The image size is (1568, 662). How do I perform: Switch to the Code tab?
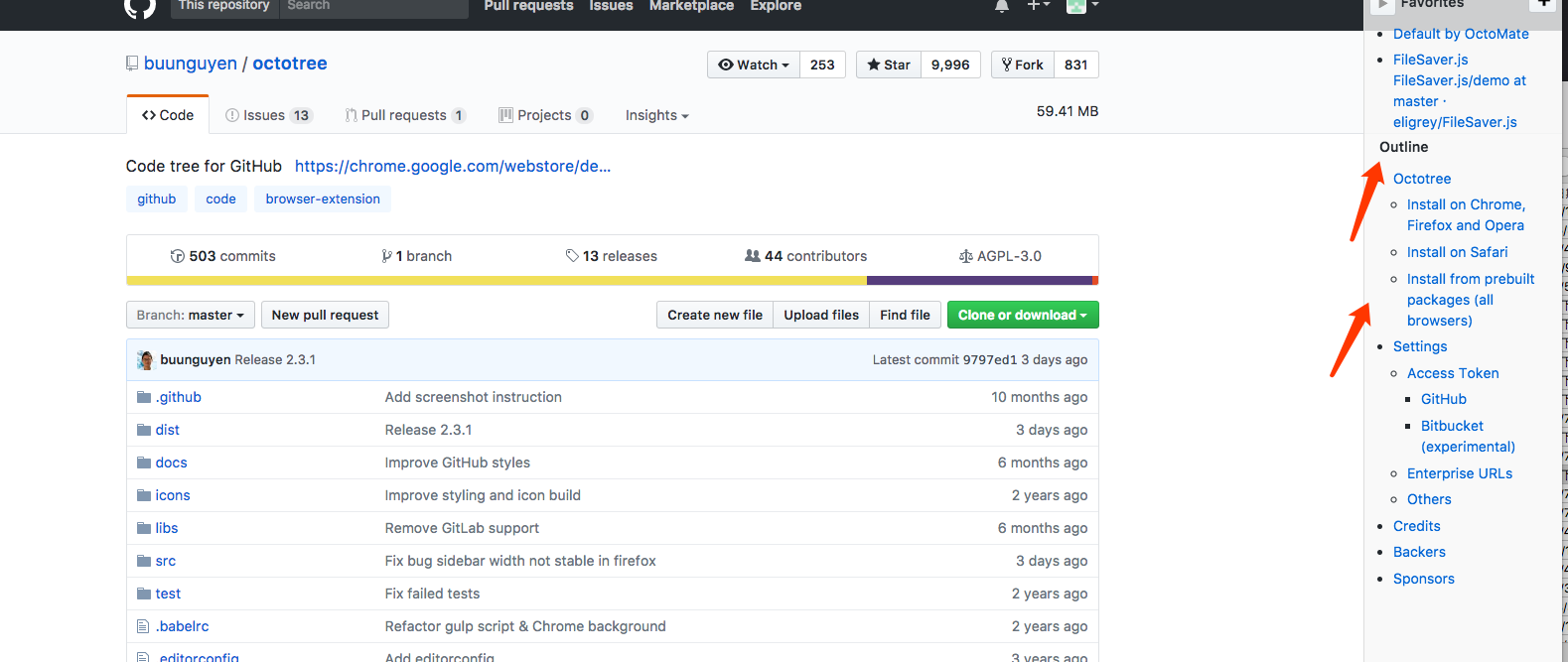[168, 115]
